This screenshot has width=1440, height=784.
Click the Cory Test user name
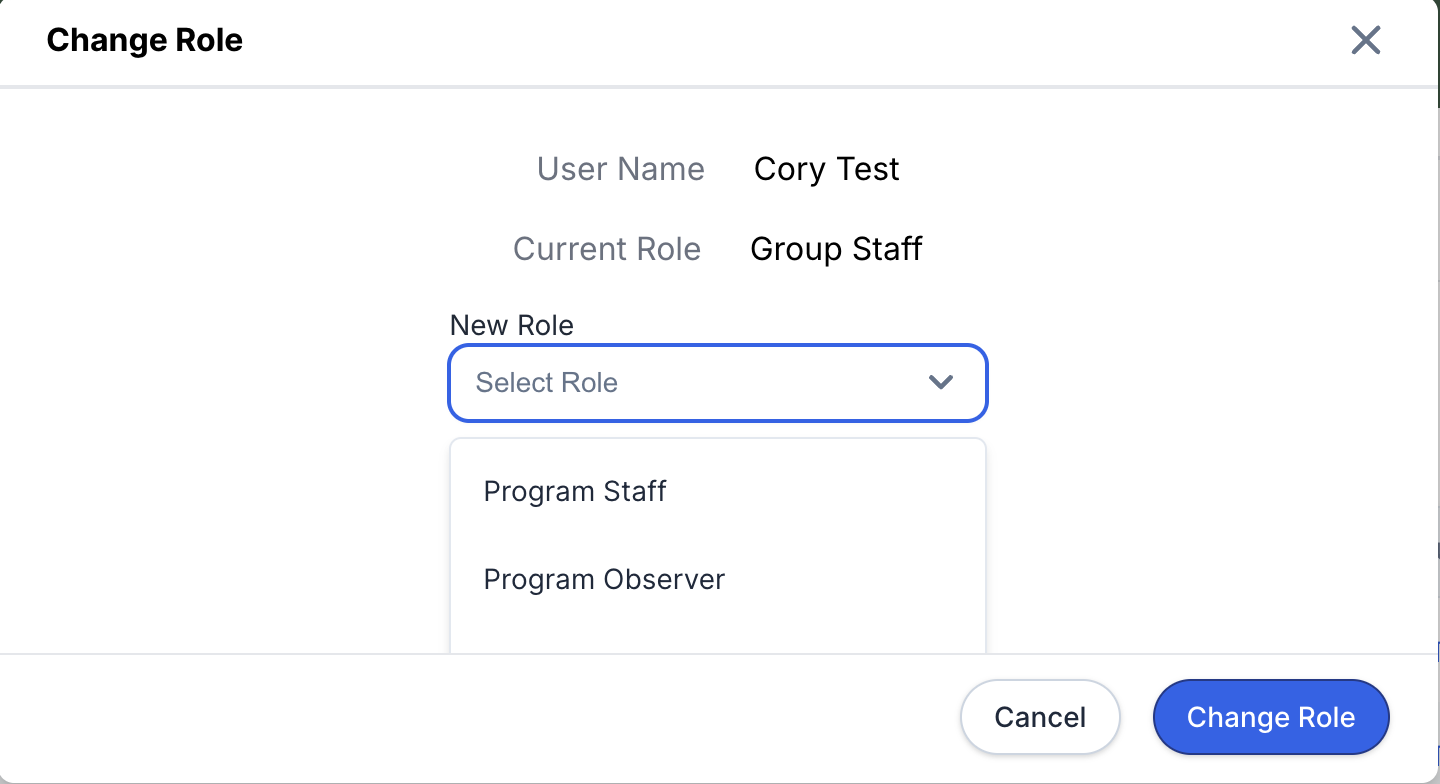(x=827, y=169)
